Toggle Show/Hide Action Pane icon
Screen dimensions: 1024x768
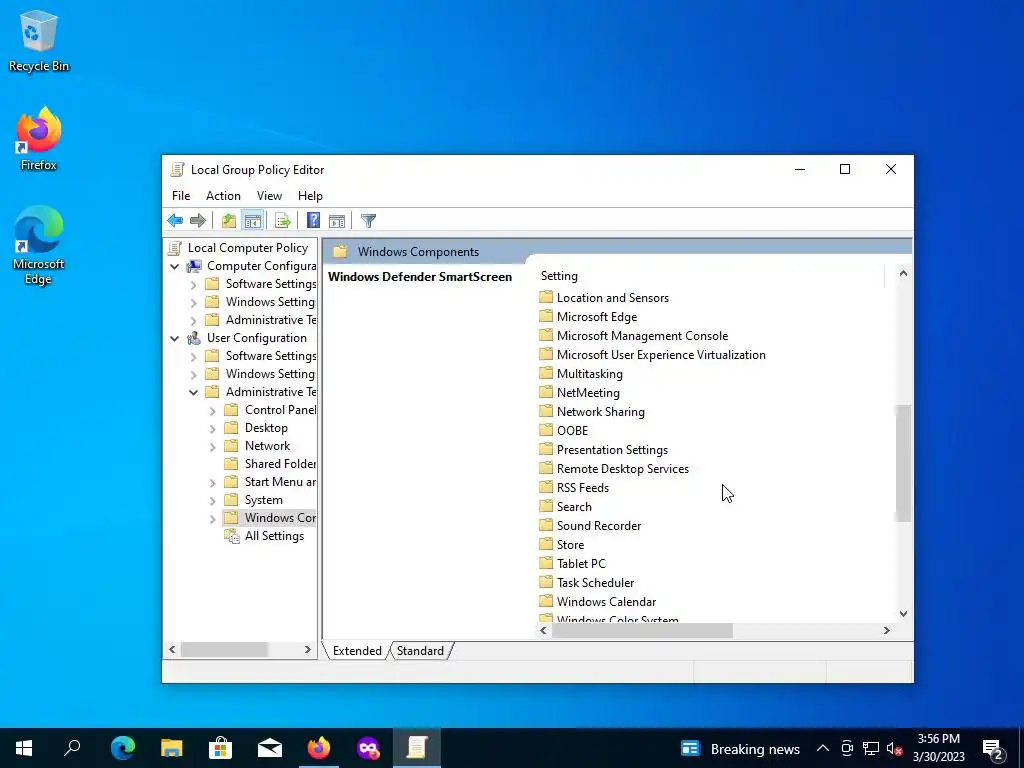click(337, 221)
